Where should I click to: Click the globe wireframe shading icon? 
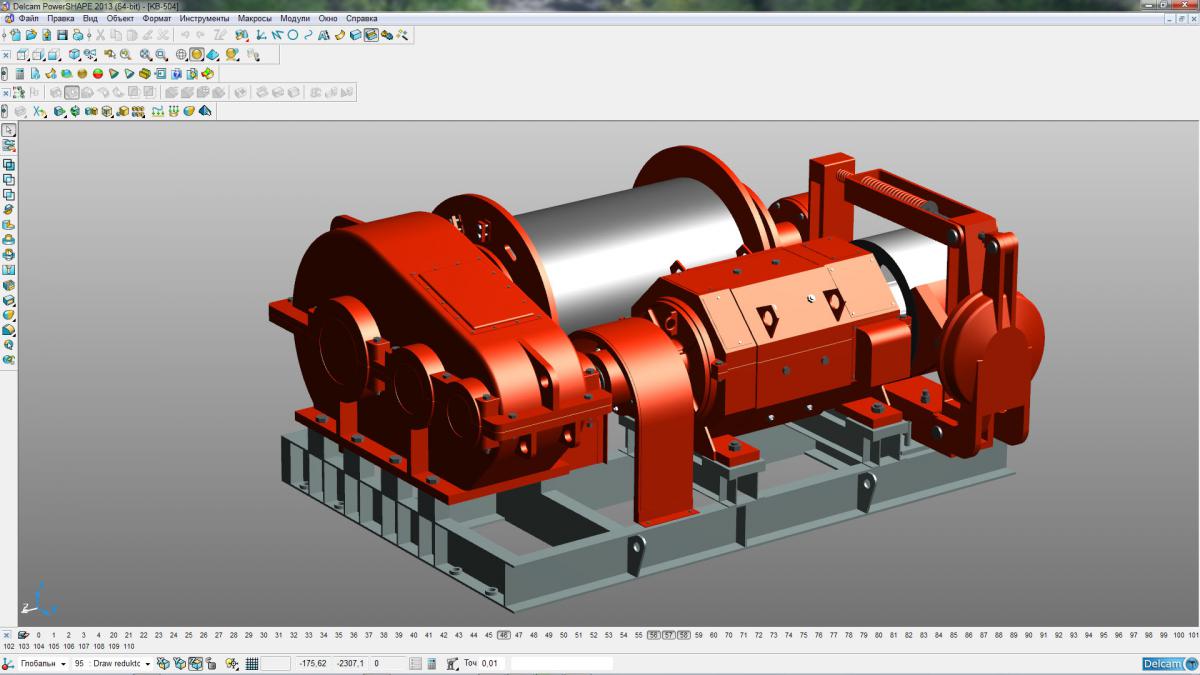(x=181, y=55)
